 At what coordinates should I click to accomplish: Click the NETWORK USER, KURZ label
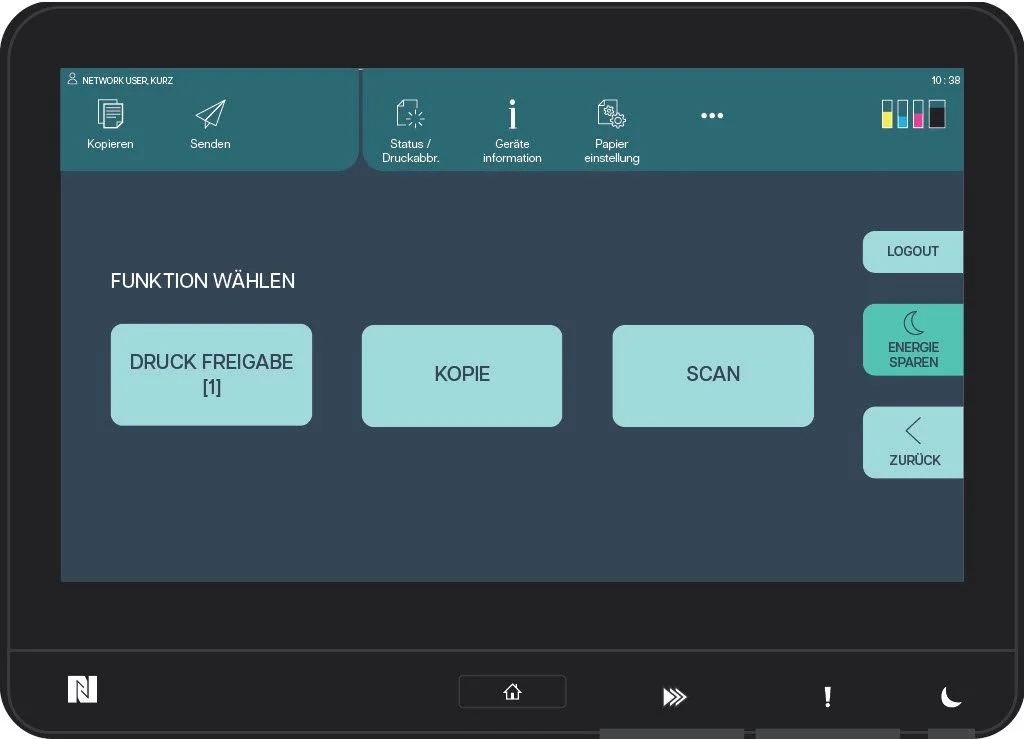pyautogui.click(x=127, y=80)
